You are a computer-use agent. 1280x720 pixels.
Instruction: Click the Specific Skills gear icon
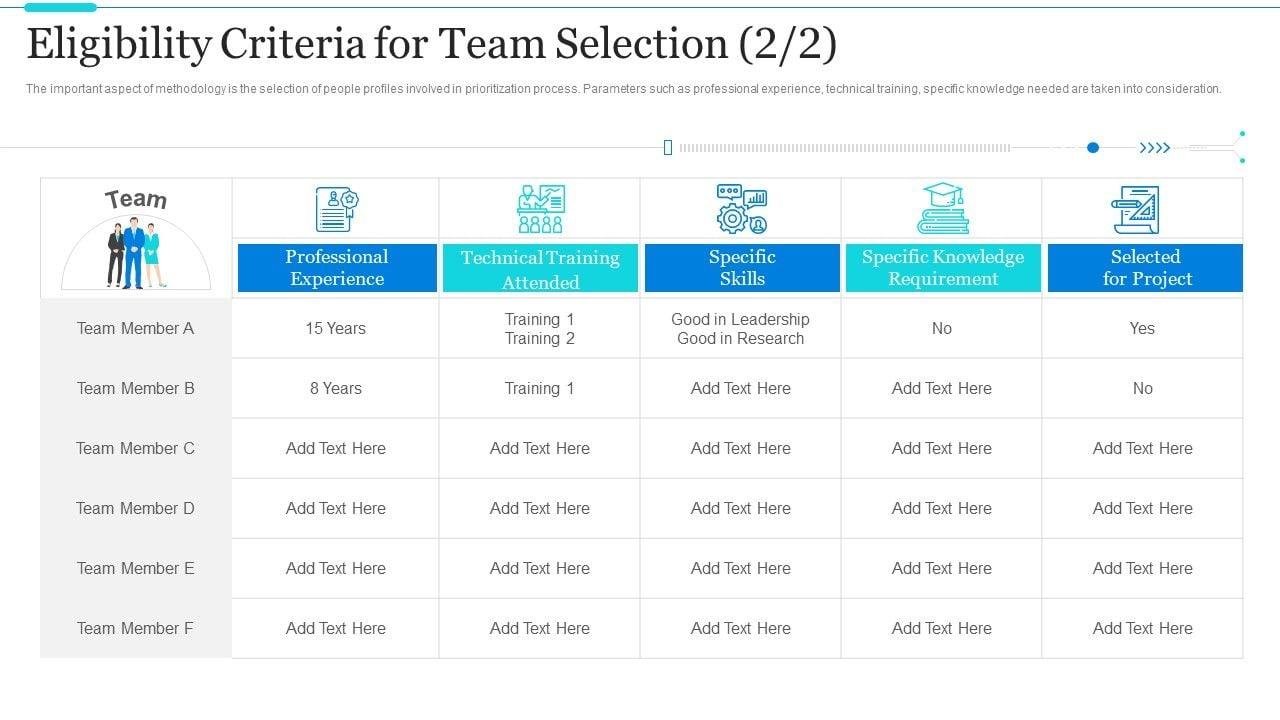[741, 210]
